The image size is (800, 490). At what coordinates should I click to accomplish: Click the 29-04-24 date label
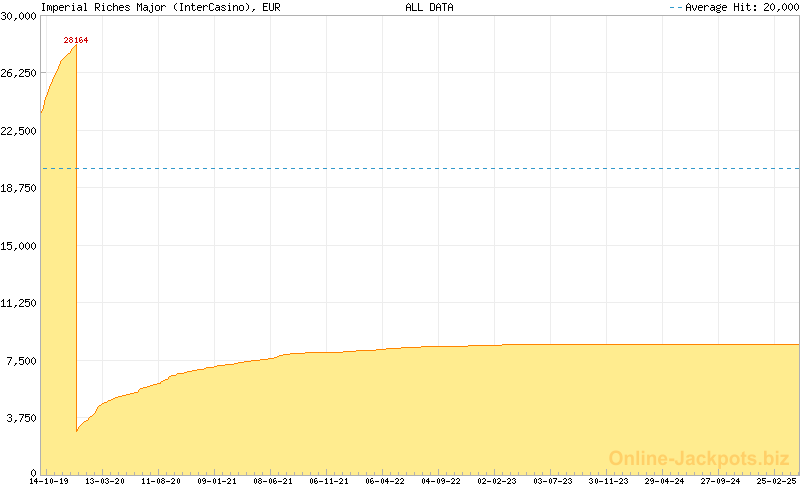coord(665,481)
